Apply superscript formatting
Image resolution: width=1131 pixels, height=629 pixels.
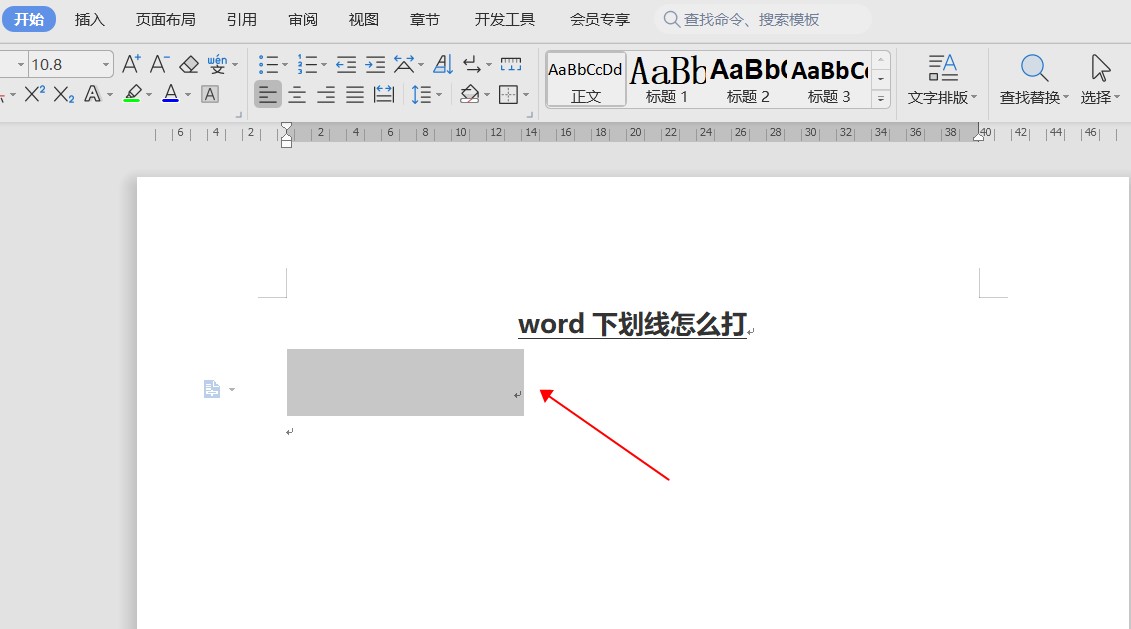(x=35, y=94)
